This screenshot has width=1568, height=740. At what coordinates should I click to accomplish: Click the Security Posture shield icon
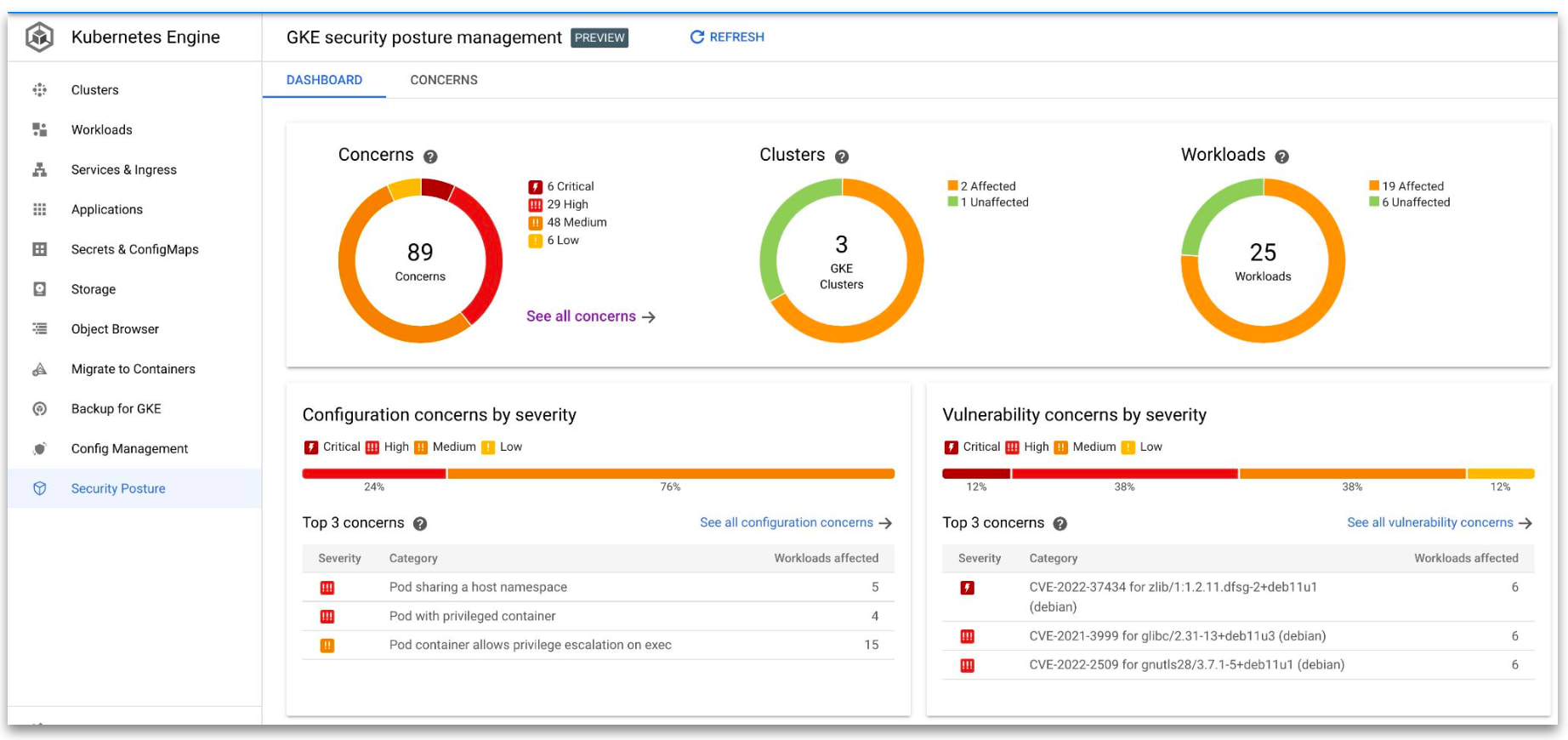pyautogui.click(x=39, y=488)
